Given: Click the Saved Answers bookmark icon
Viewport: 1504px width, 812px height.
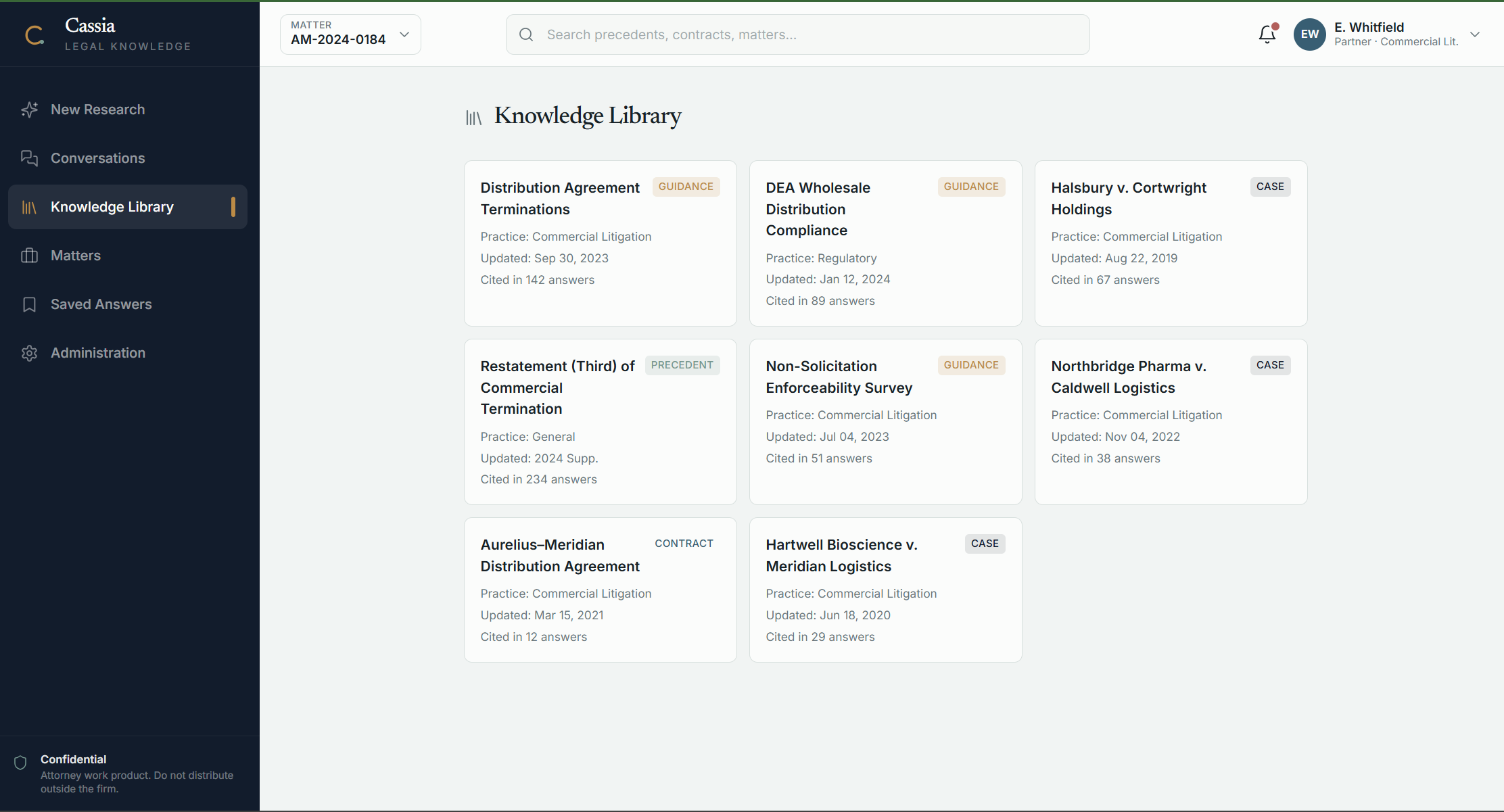Looking at the screenshot, I should click(x=29, y=304).
